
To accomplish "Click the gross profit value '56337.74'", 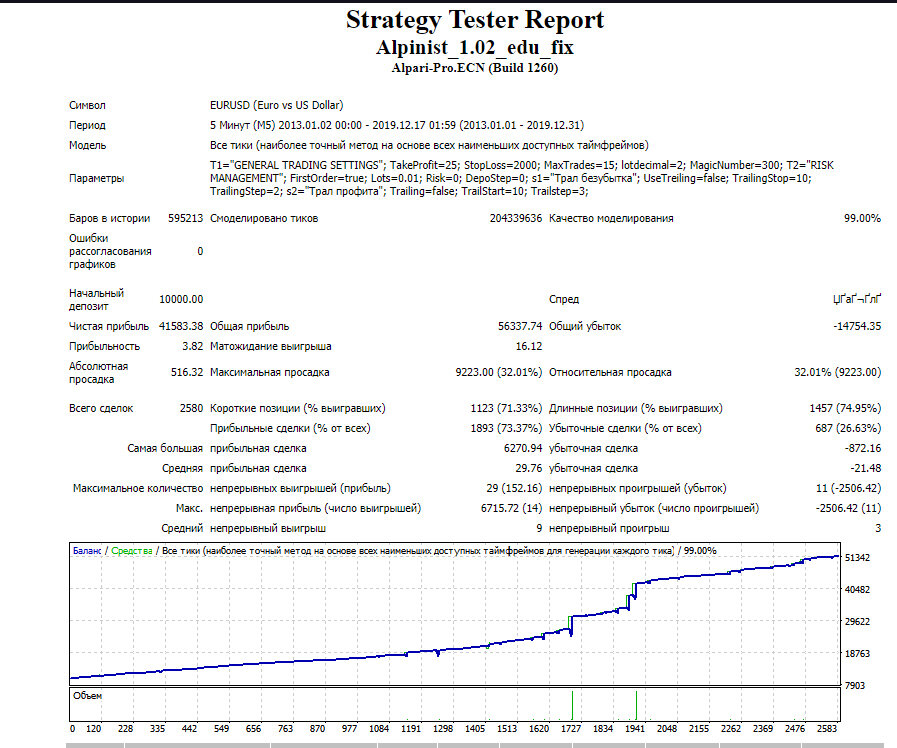I will [x=519, y=327].
